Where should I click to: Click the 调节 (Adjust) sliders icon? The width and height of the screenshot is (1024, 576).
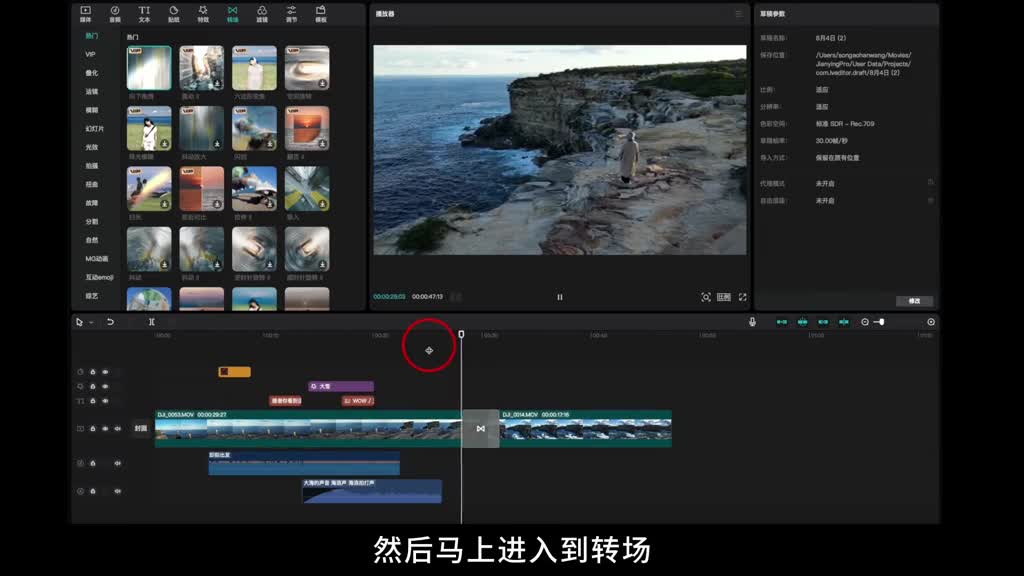point(291,13)
